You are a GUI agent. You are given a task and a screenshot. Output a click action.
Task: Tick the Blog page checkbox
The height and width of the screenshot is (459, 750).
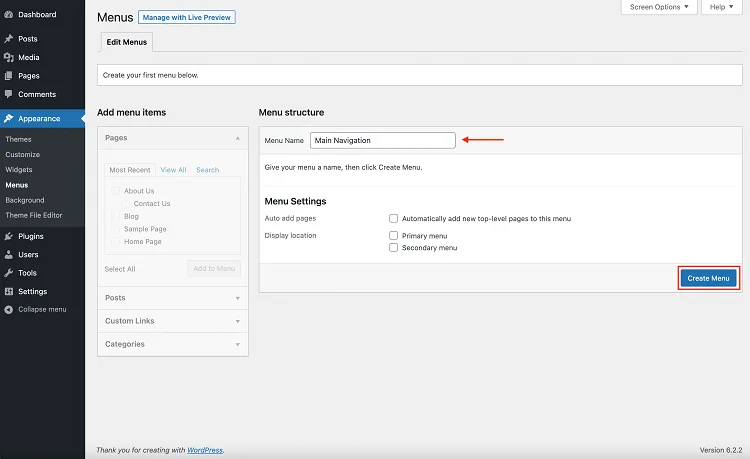coord(115,216)
